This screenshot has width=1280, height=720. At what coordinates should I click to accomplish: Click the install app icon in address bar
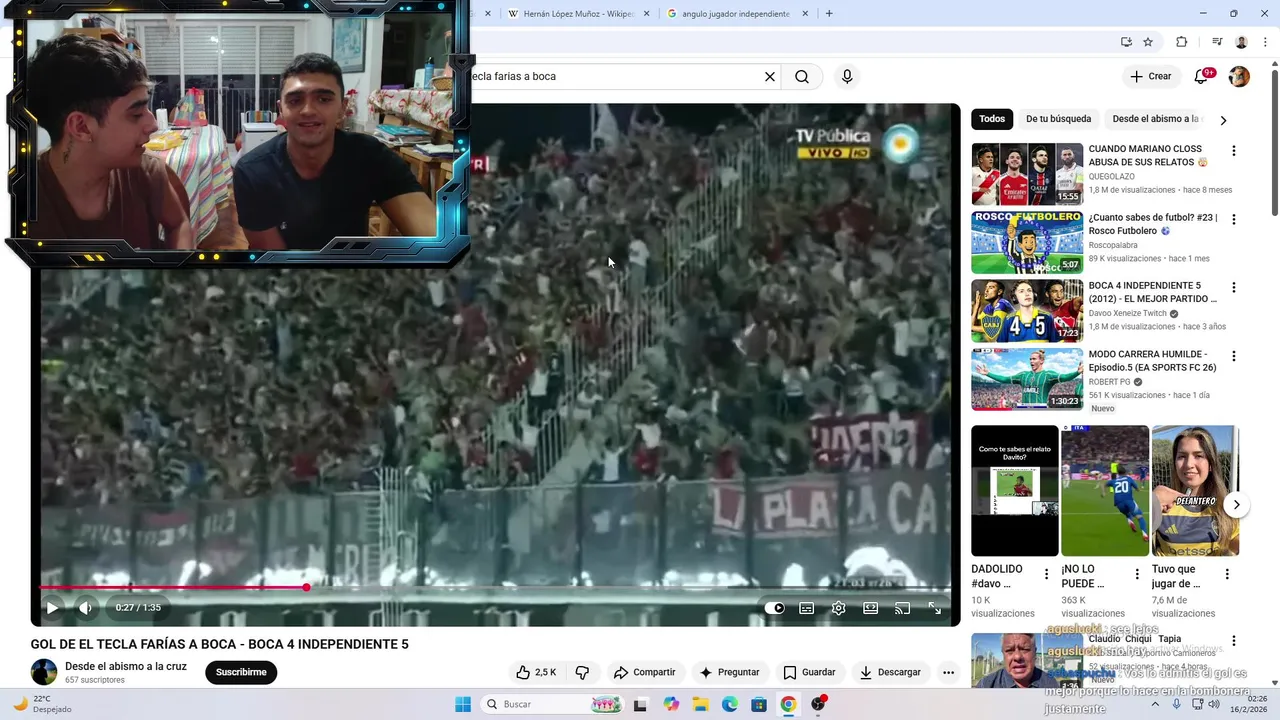pos(1126,42)
